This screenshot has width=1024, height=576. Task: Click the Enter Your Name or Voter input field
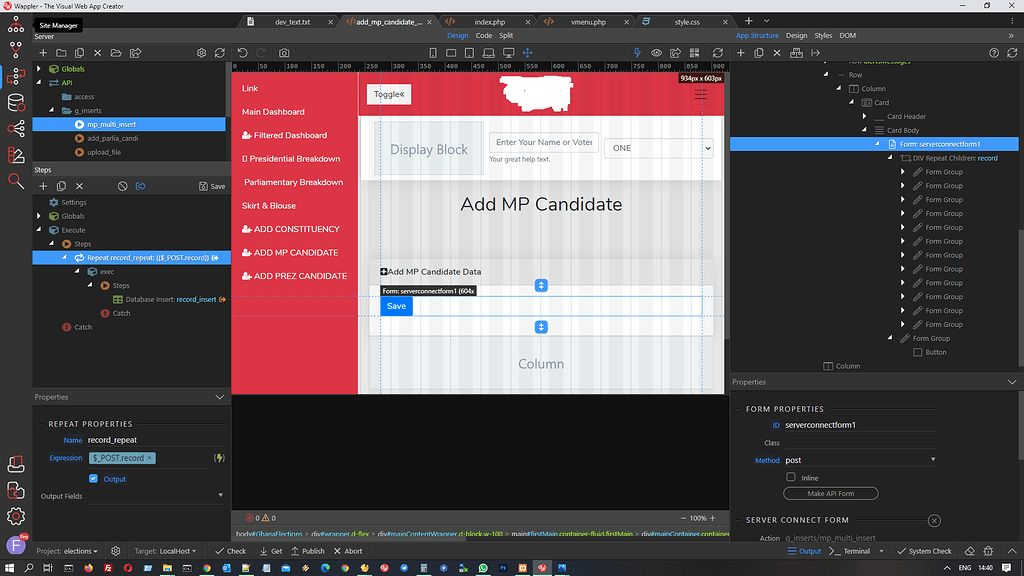(x=543, y=142)
